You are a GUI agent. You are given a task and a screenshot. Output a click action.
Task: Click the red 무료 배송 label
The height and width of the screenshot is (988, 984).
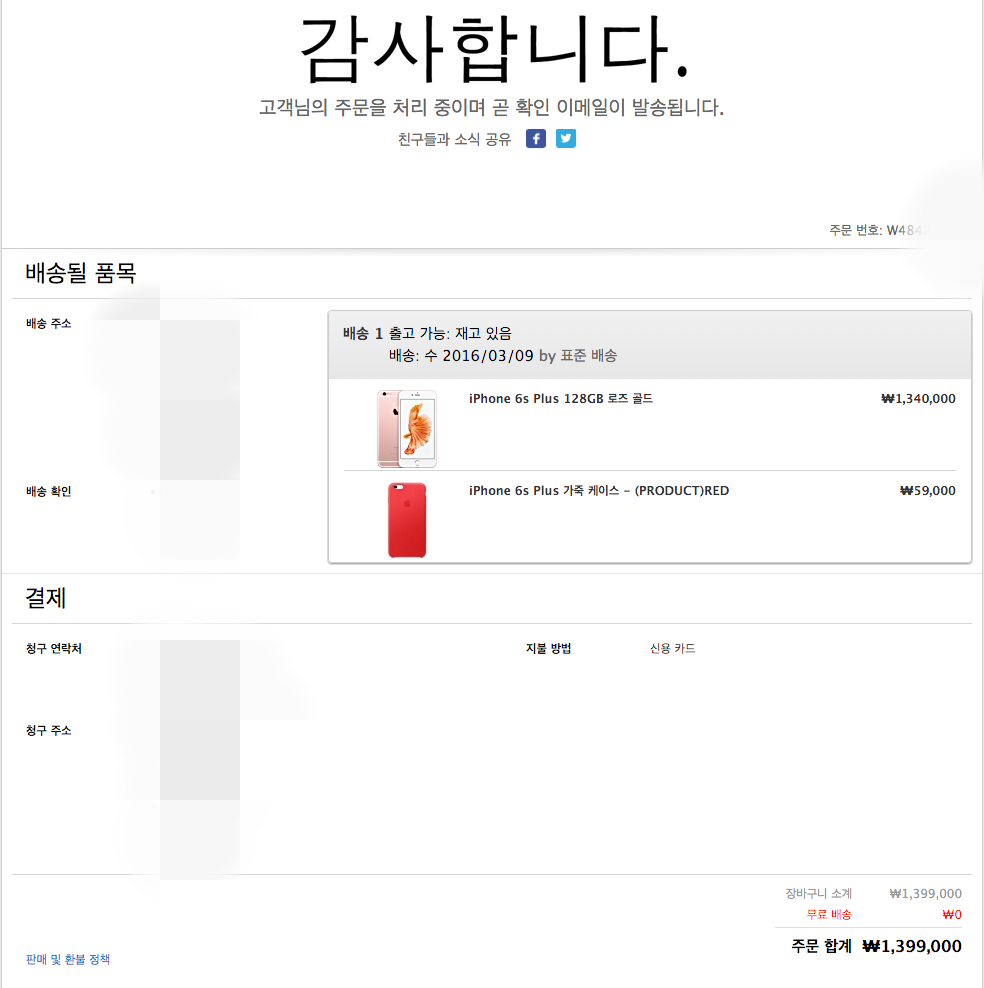[x=829, y=914]
